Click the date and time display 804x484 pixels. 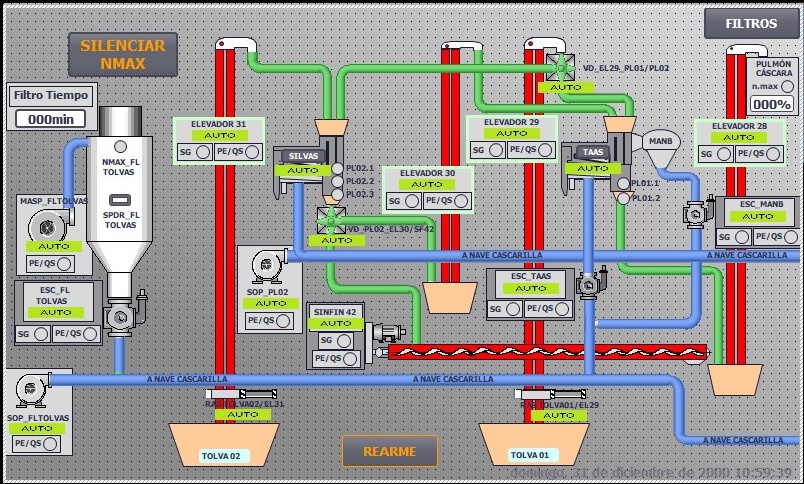coord(651,473)
